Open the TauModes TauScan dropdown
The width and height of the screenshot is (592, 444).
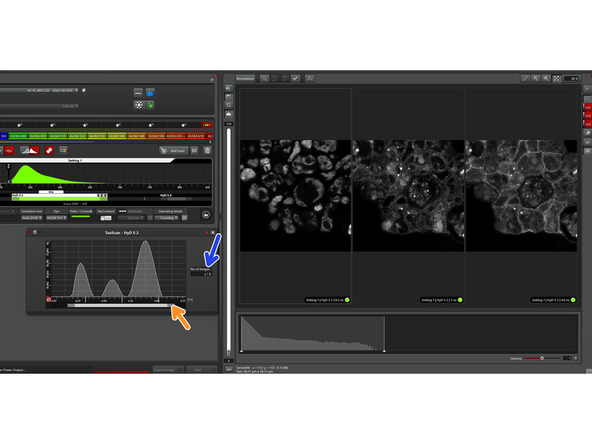point(132,218)
